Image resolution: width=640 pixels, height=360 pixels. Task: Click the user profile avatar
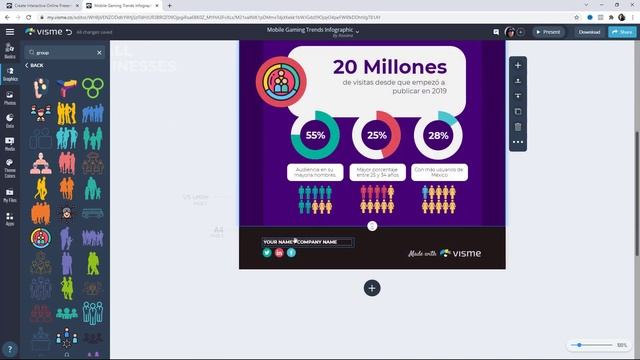pyautogui.click(x=509, y=32)
